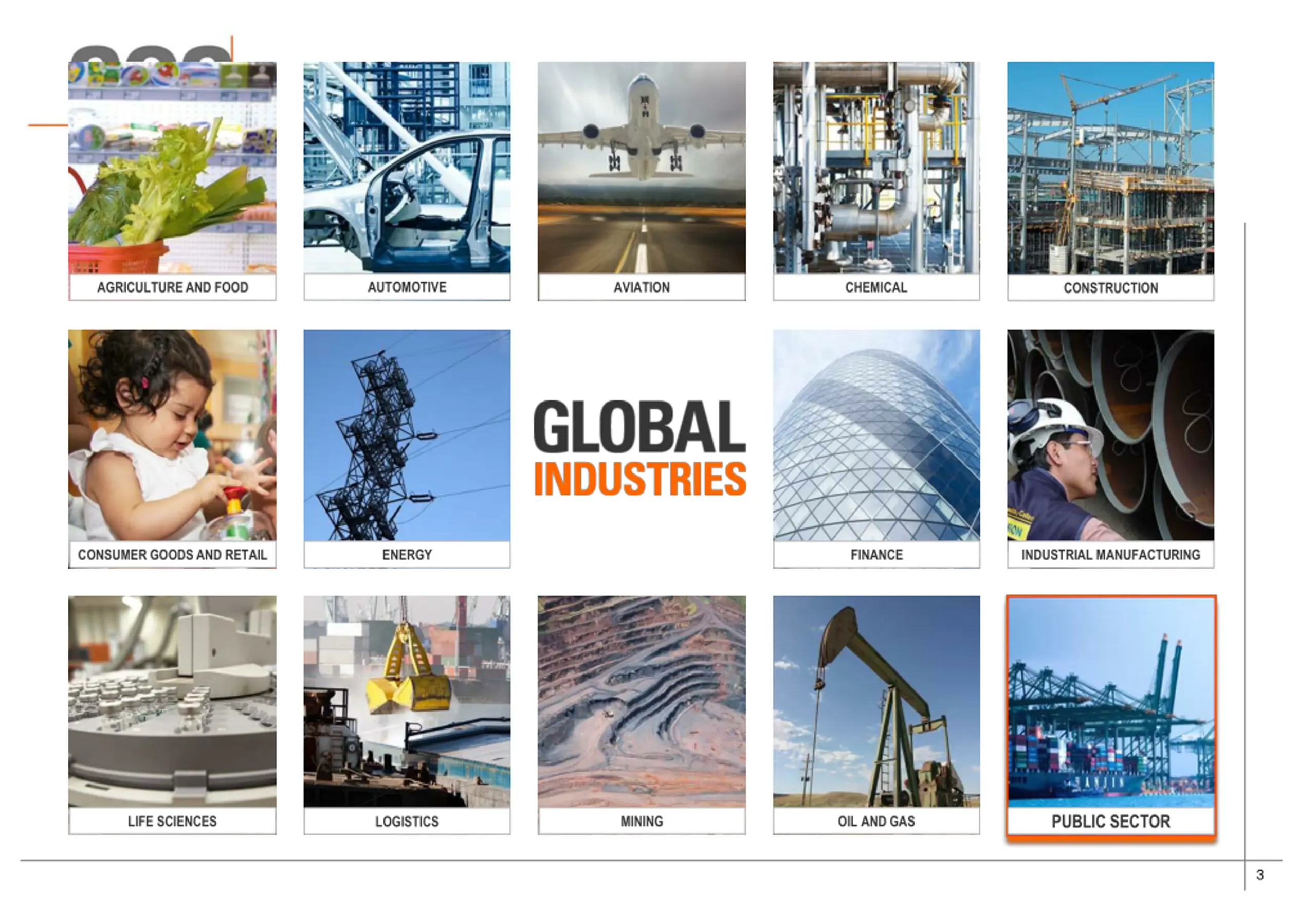
Task: Click the LIFE SCIENCES label
Action: [x=172, y=822]
